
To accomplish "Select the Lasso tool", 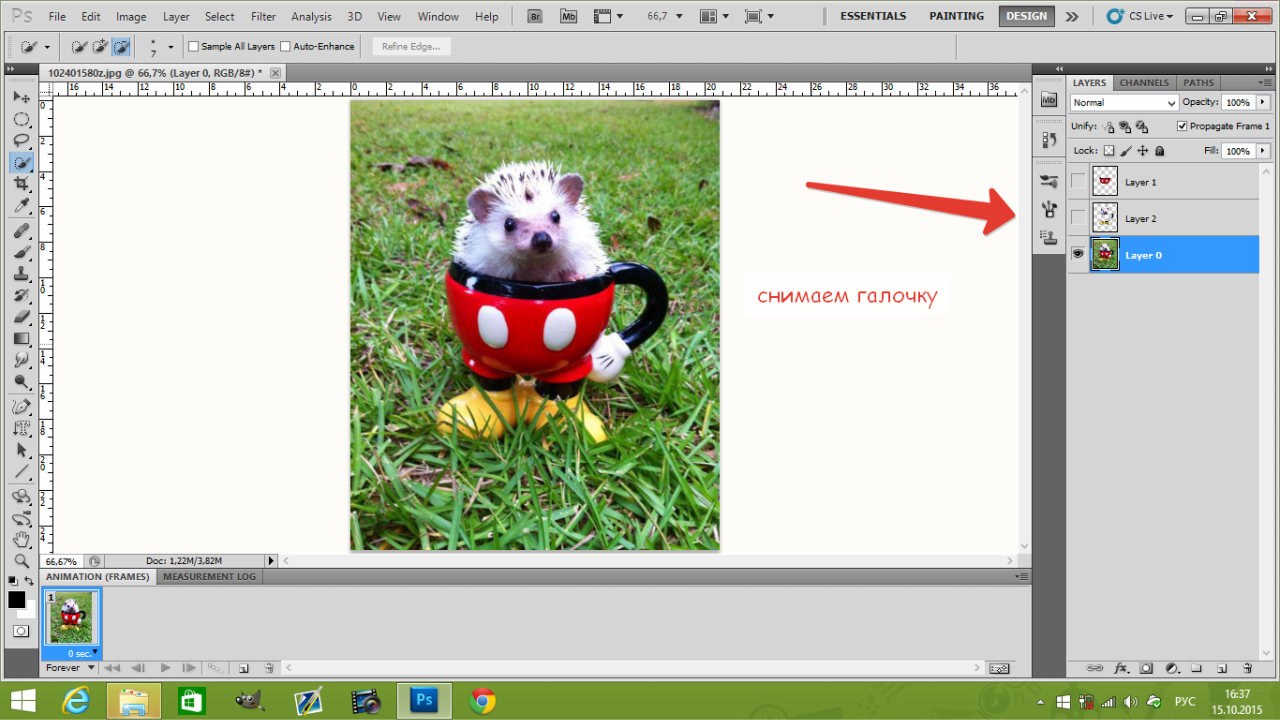I will click(21, 140).
